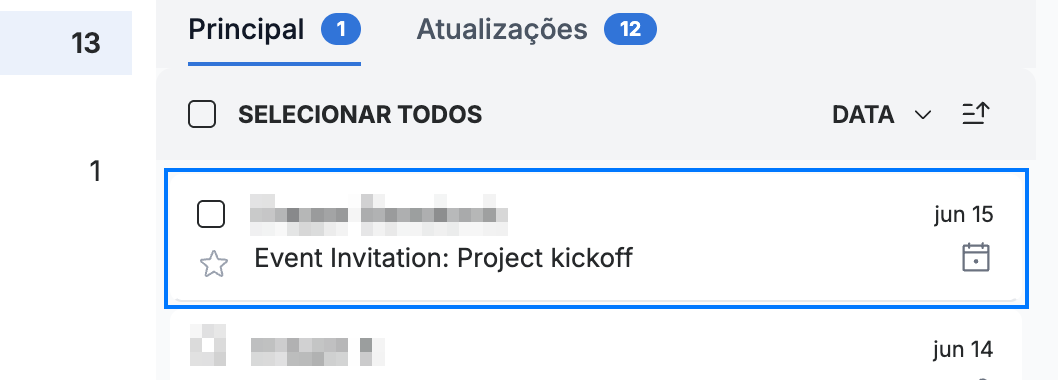Select the sidebar folder showing count 1
The width and height of the screenshot is (1058, 380).
point(66,171)
